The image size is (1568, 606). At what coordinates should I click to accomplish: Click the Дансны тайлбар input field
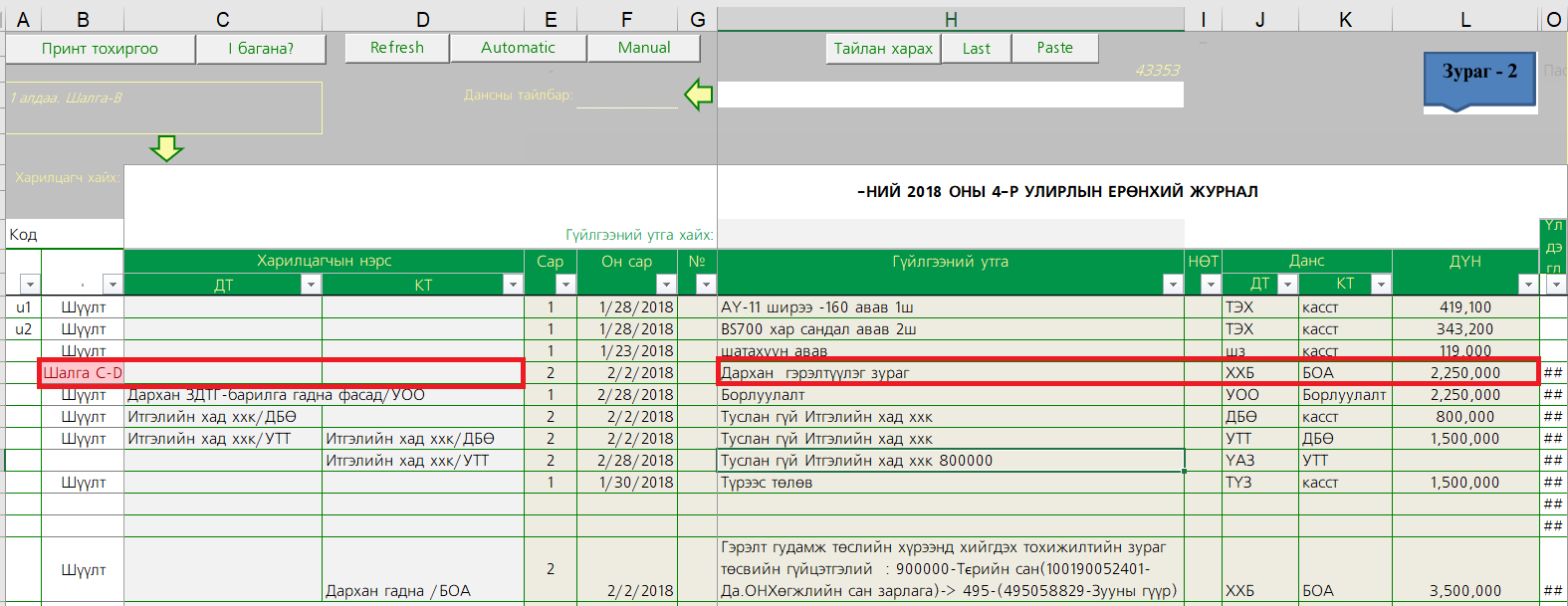click(627, 97)
